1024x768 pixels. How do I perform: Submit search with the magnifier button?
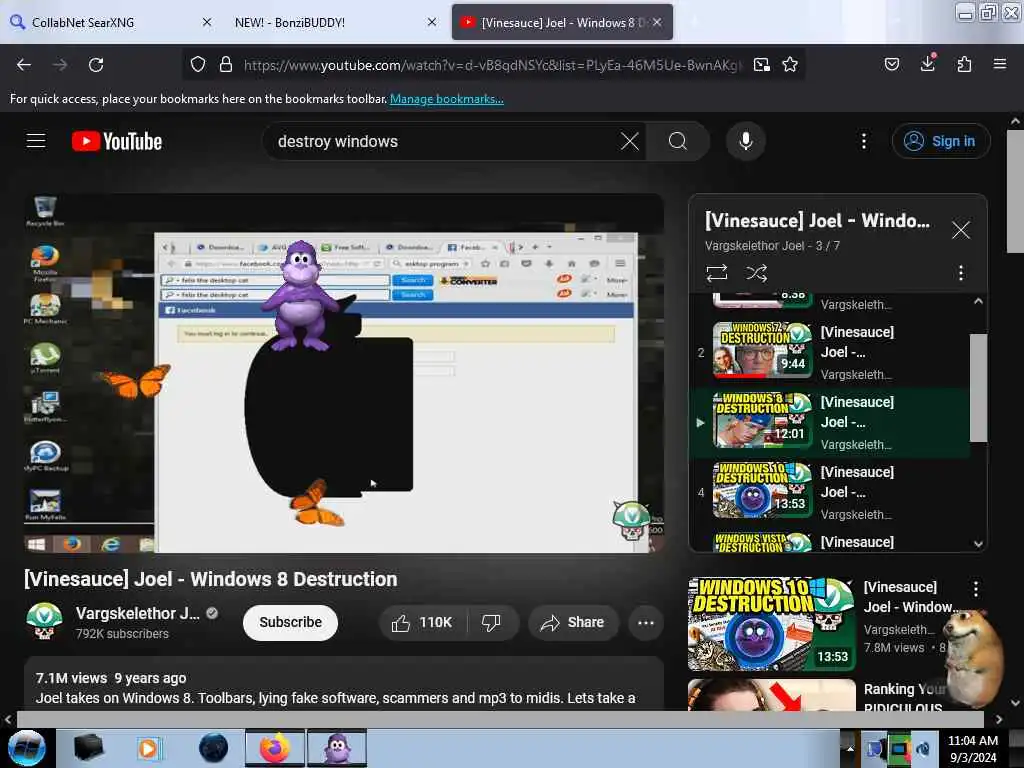[x=678, y=141]
